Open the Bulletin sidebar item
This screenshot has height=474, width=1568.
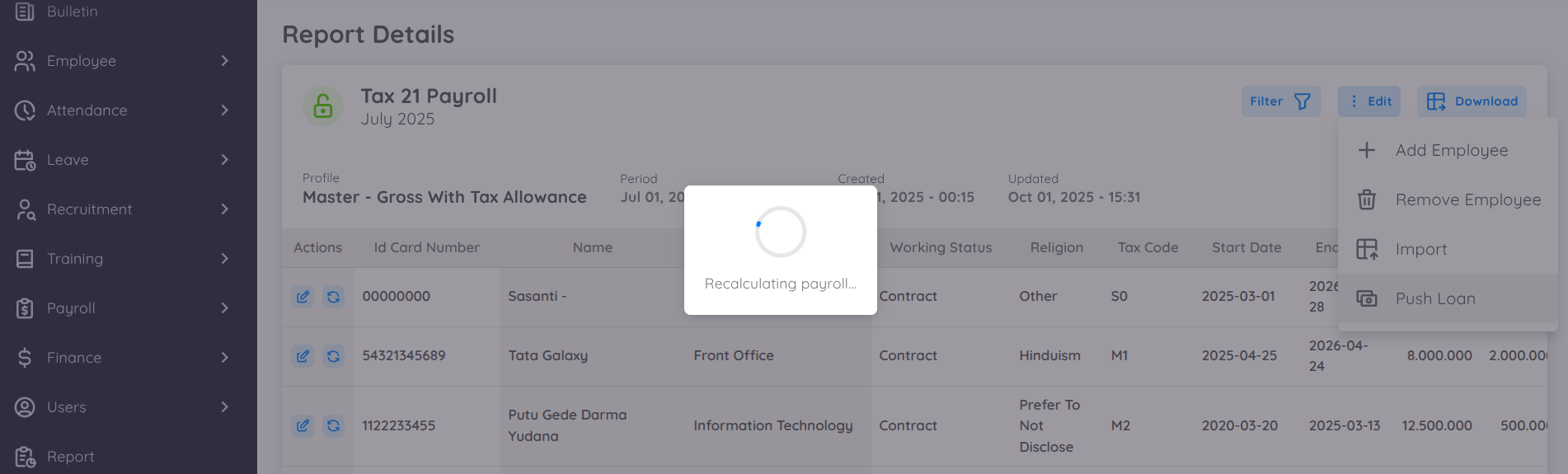tap(72, 12)
